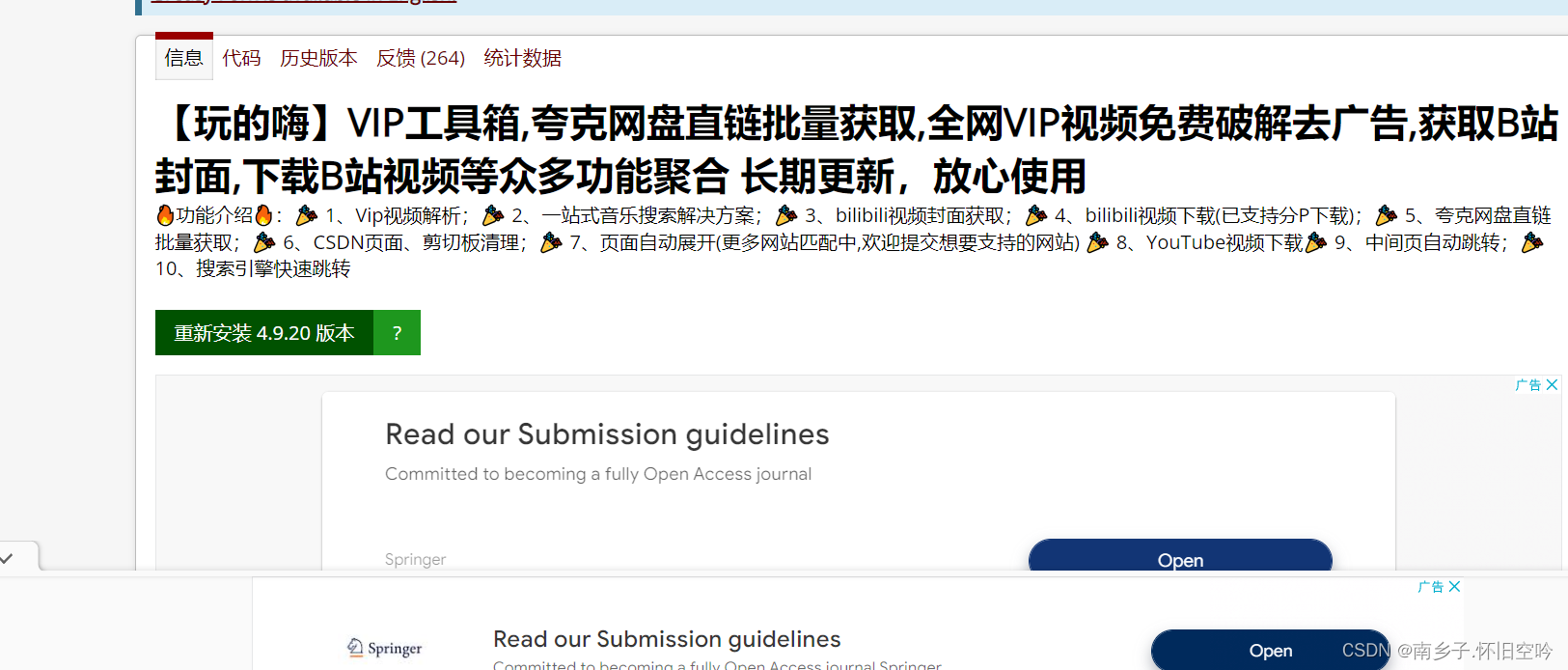Viewport: 1568px width, 670px height.
Task: Click the Springer label in the upper ad
Action: tap(415, 559)
